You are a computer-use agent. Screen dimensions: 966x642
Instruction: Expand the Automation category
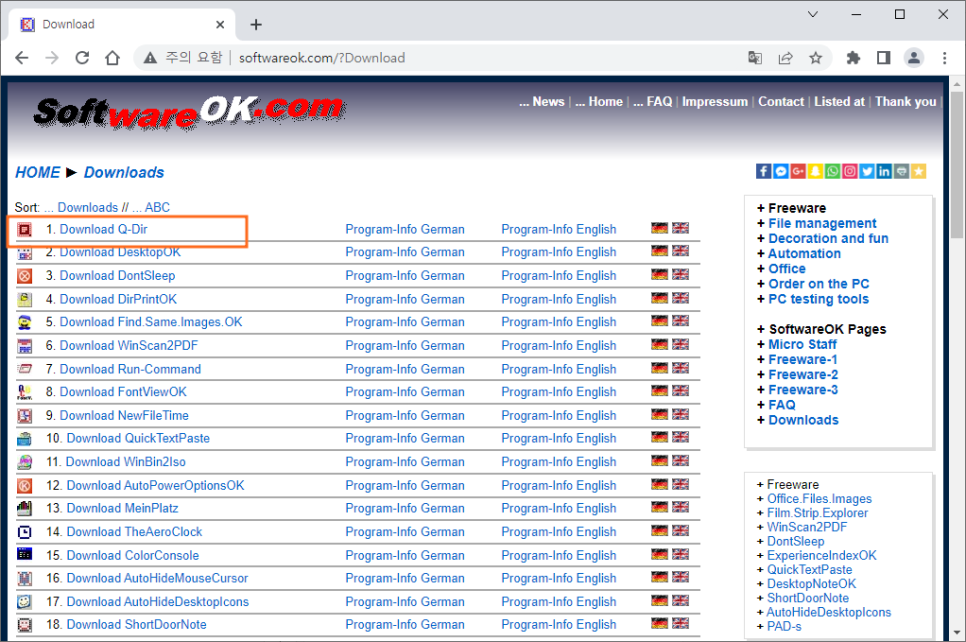point(804,253)
